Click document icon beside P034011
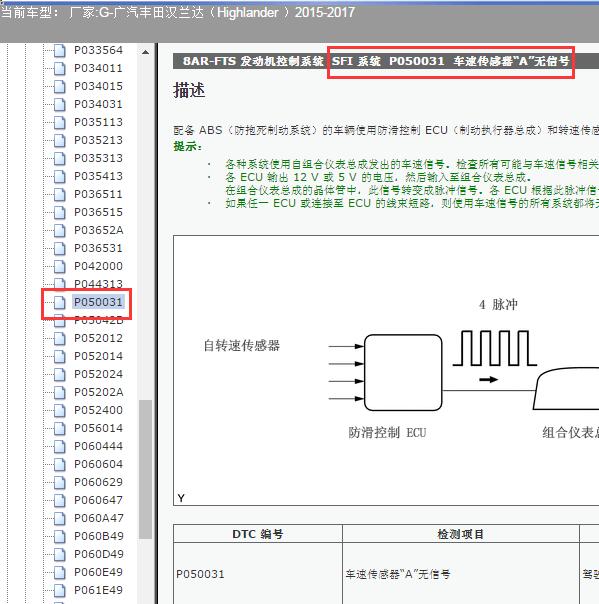This screenshot has height=604, width=599. pos(60,69)
